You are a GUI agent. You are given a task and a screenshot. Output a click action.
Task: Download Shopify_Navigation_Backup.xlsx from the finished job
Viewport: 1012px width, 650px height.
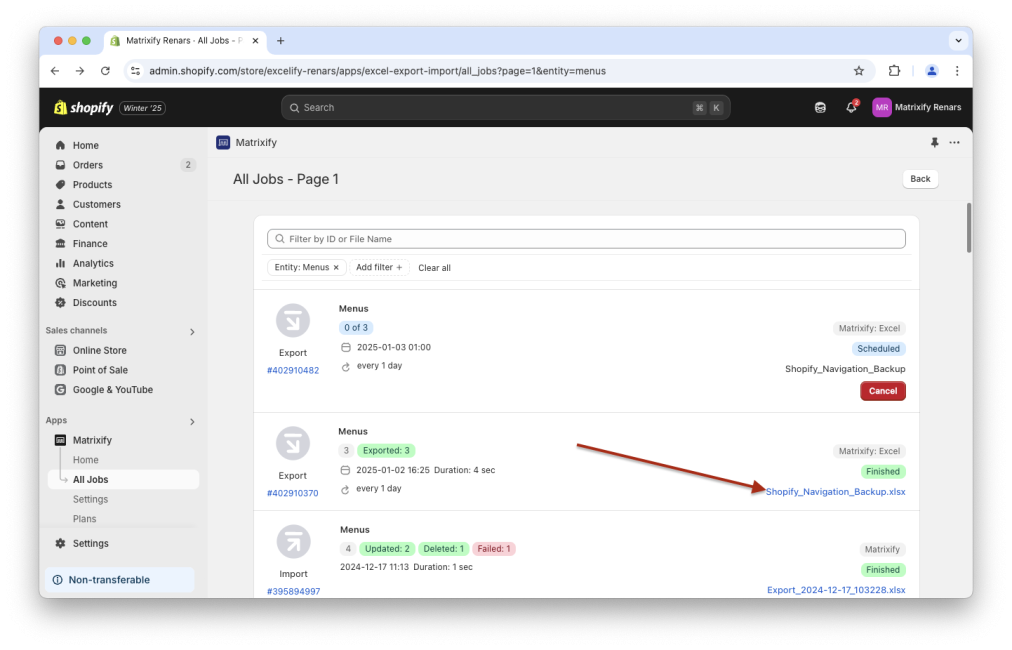pos(835,491)
